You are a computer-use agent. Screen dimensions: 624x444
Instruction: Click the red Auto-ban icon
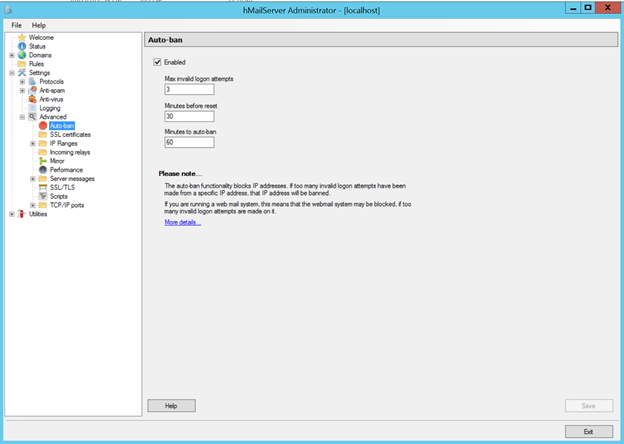43,126
